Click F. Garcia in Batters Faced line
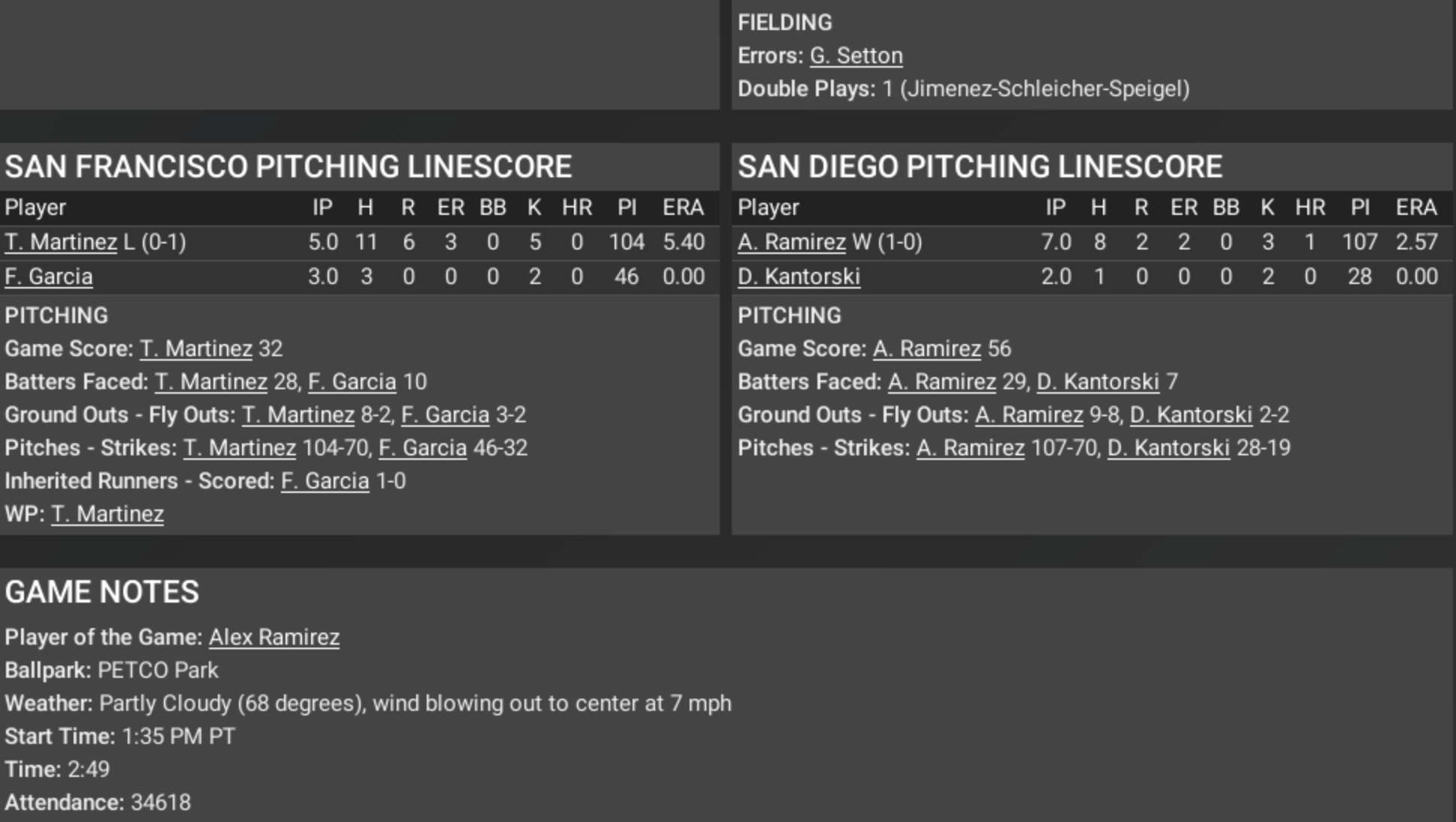 (x=352, y=382)
